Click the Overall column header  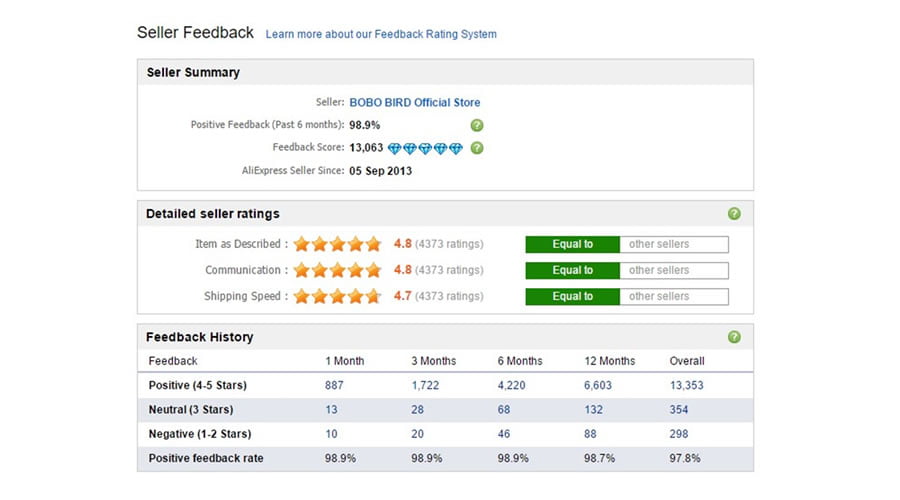[x=686, y=361]
